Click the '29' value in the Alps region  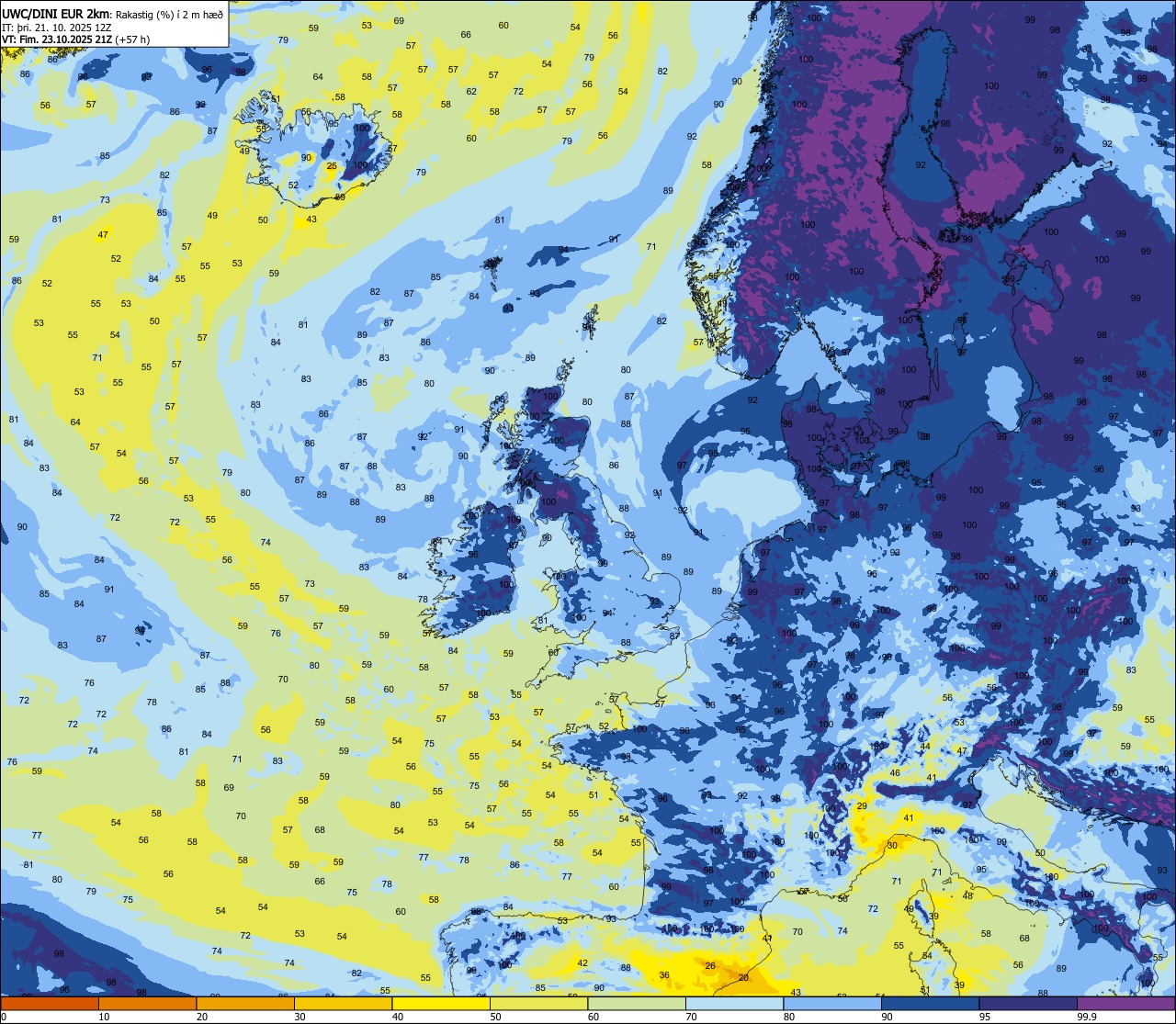862,805
